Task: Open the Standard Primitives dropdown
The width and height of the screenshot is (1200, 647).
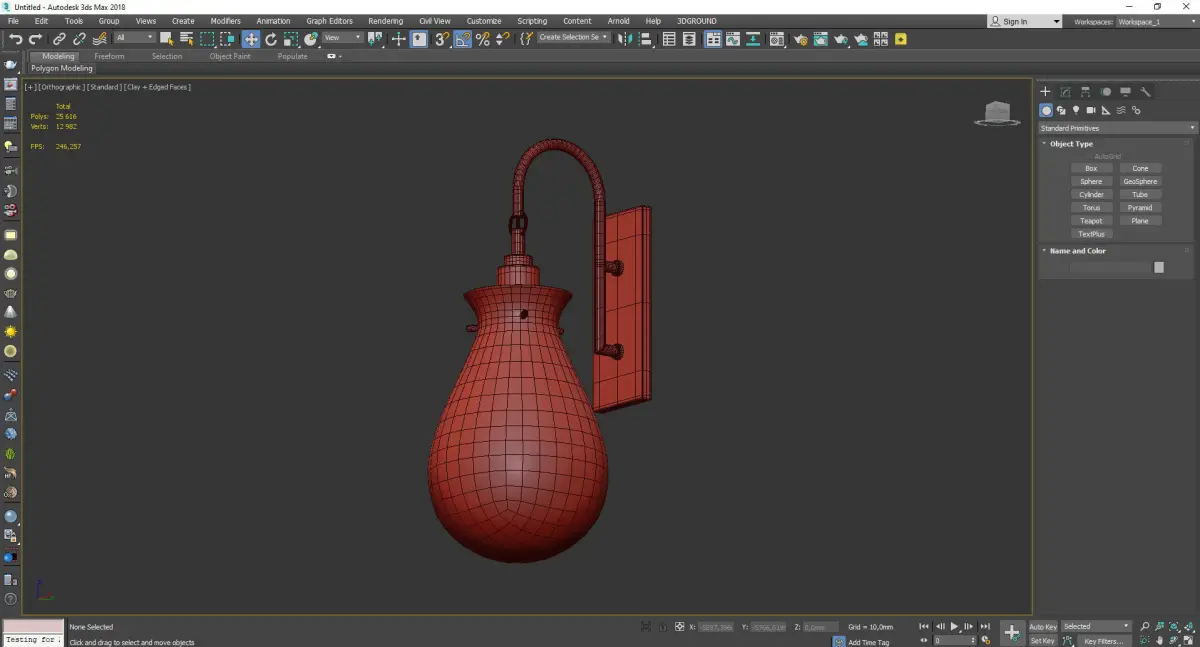Action: 1117,128
